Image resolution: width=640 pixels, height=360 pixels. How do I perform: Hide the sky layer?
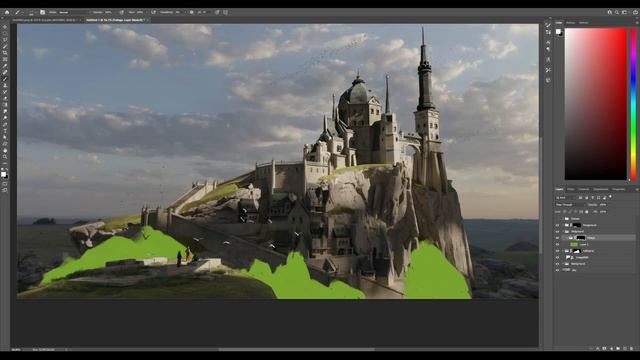pyautogui.click(x=558, y=270)
